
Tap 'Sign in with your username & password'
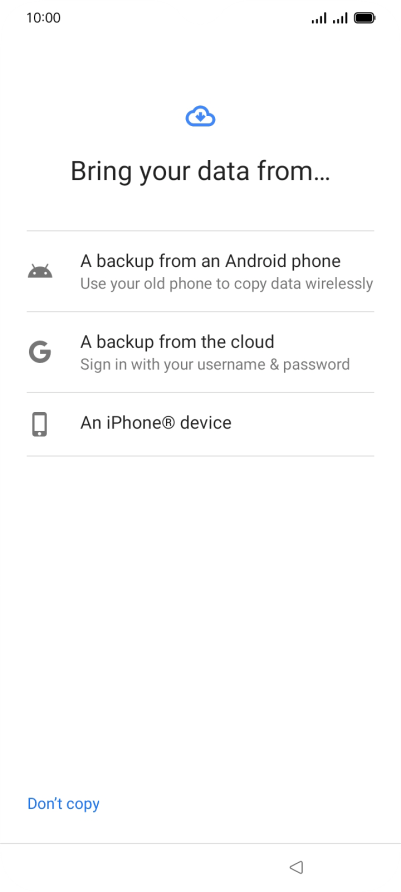click(215, 364)
